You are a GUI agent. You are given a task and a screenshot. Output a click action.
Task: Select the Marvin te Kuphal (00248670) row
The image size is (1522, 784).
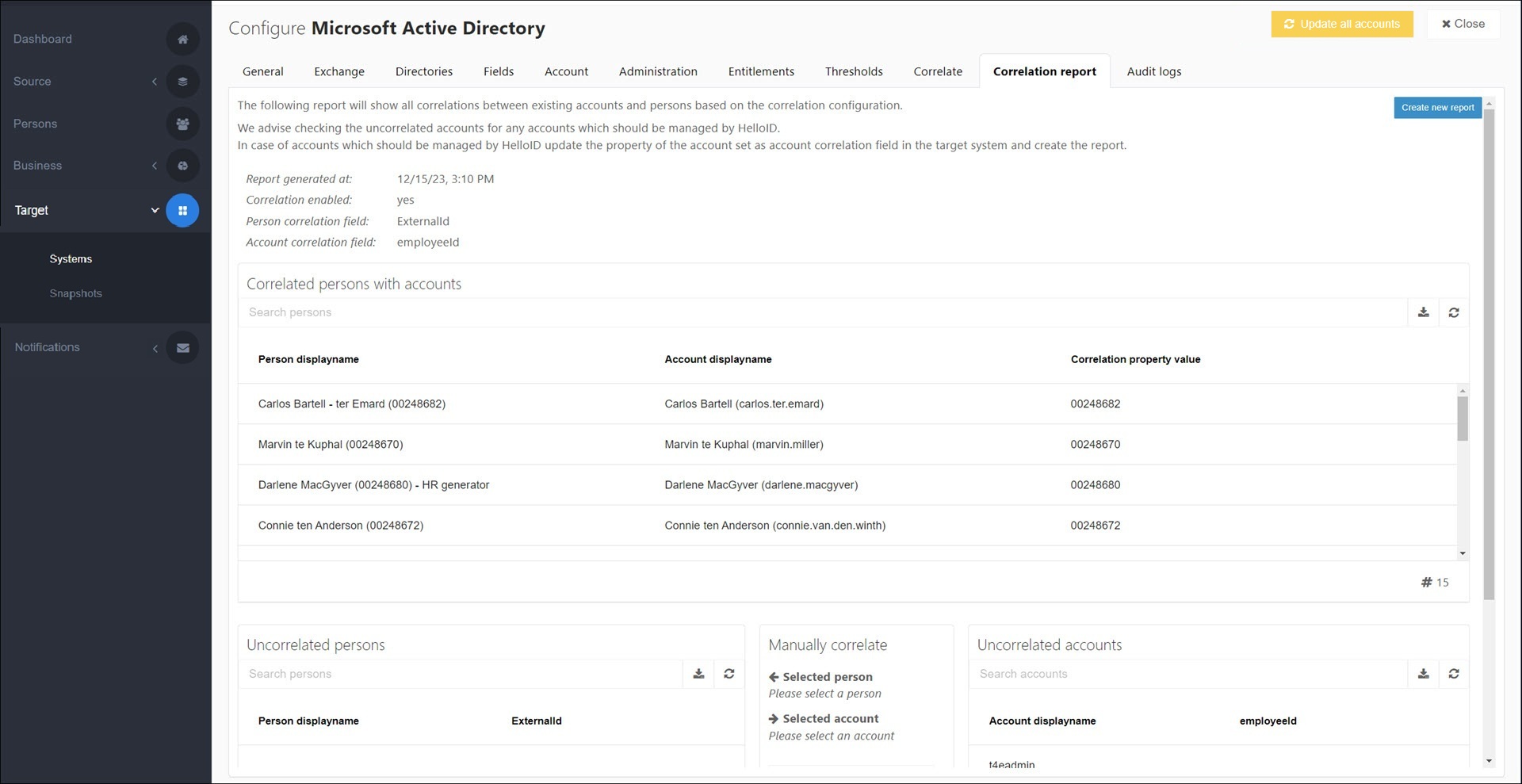point(847,444)
